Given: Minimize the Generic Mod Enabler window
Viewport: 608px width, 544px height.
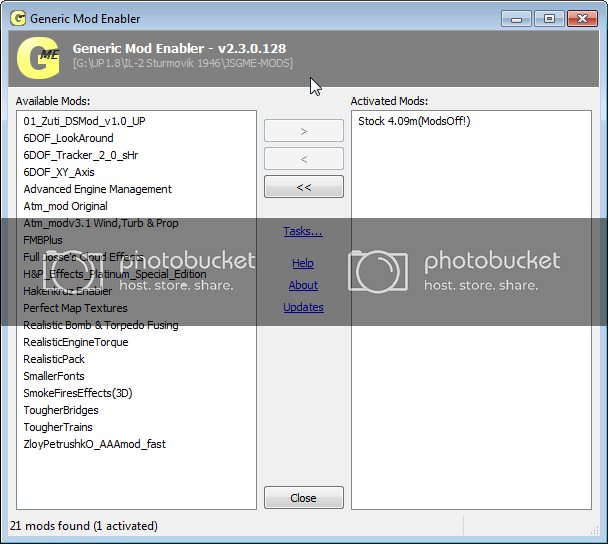Looking at the screenshot, I should coord(516,19).
